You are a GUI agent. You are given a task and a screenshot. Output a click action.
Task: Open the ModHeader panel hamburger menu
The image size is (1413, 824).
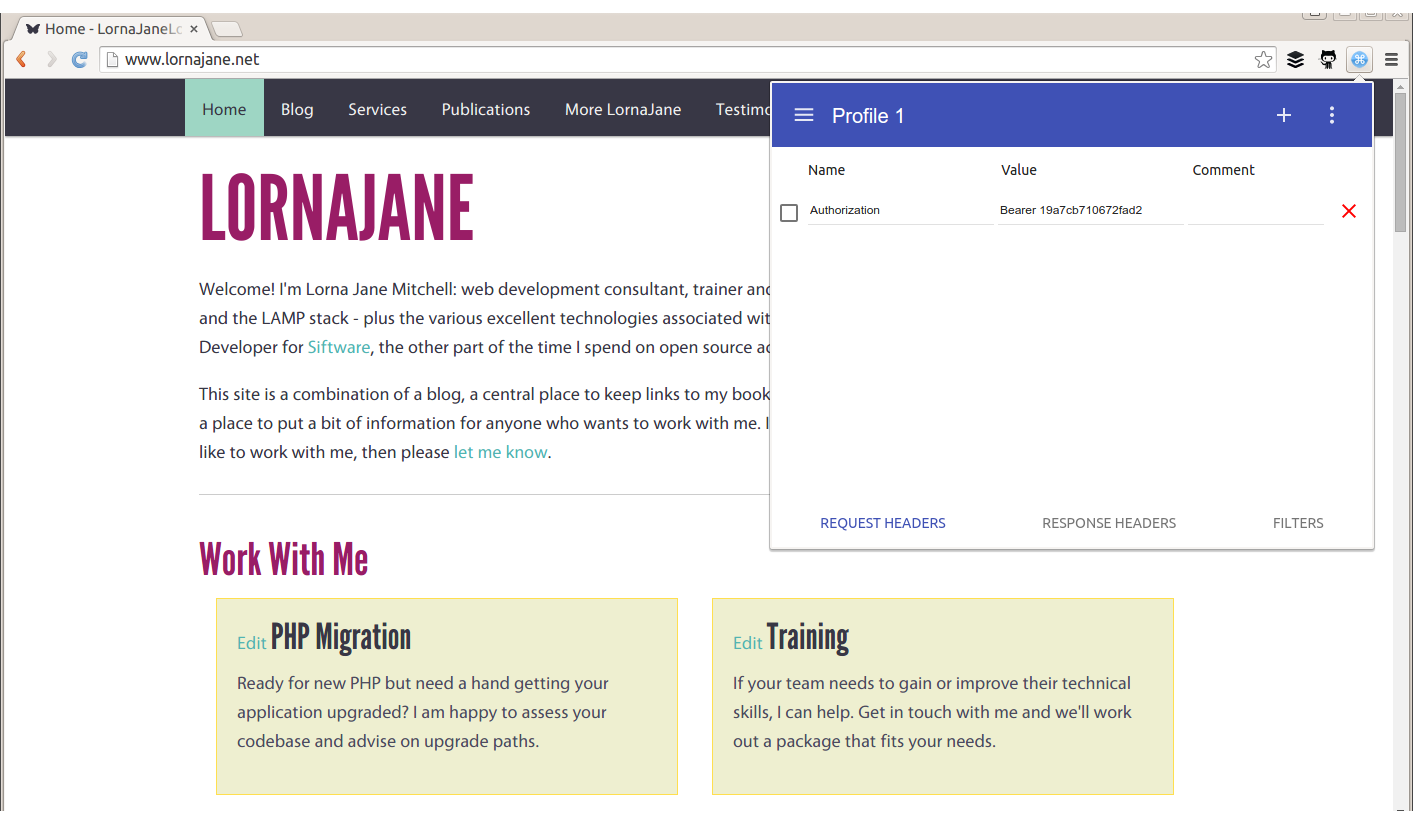pyautogui.click(x=804, y=115)
